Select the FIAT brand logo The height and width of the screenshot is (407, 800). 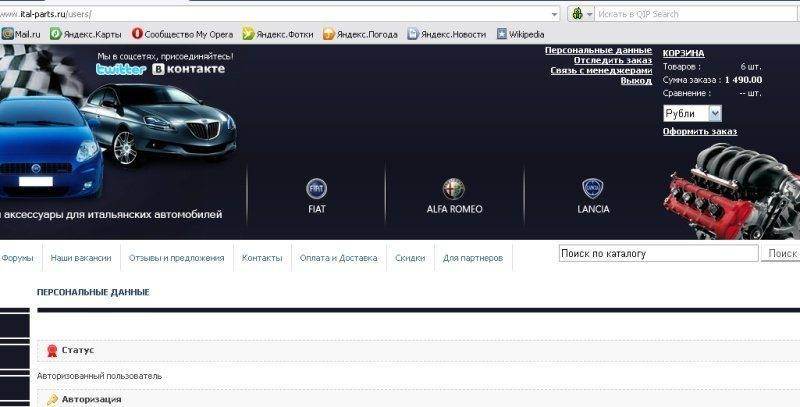click(316, 189)
